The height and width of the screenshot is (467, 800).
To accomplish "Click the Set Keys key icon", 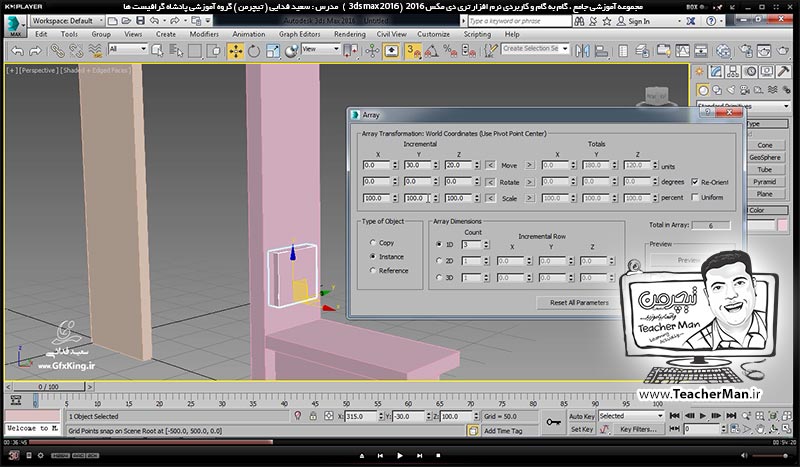I will click(553, 422).
